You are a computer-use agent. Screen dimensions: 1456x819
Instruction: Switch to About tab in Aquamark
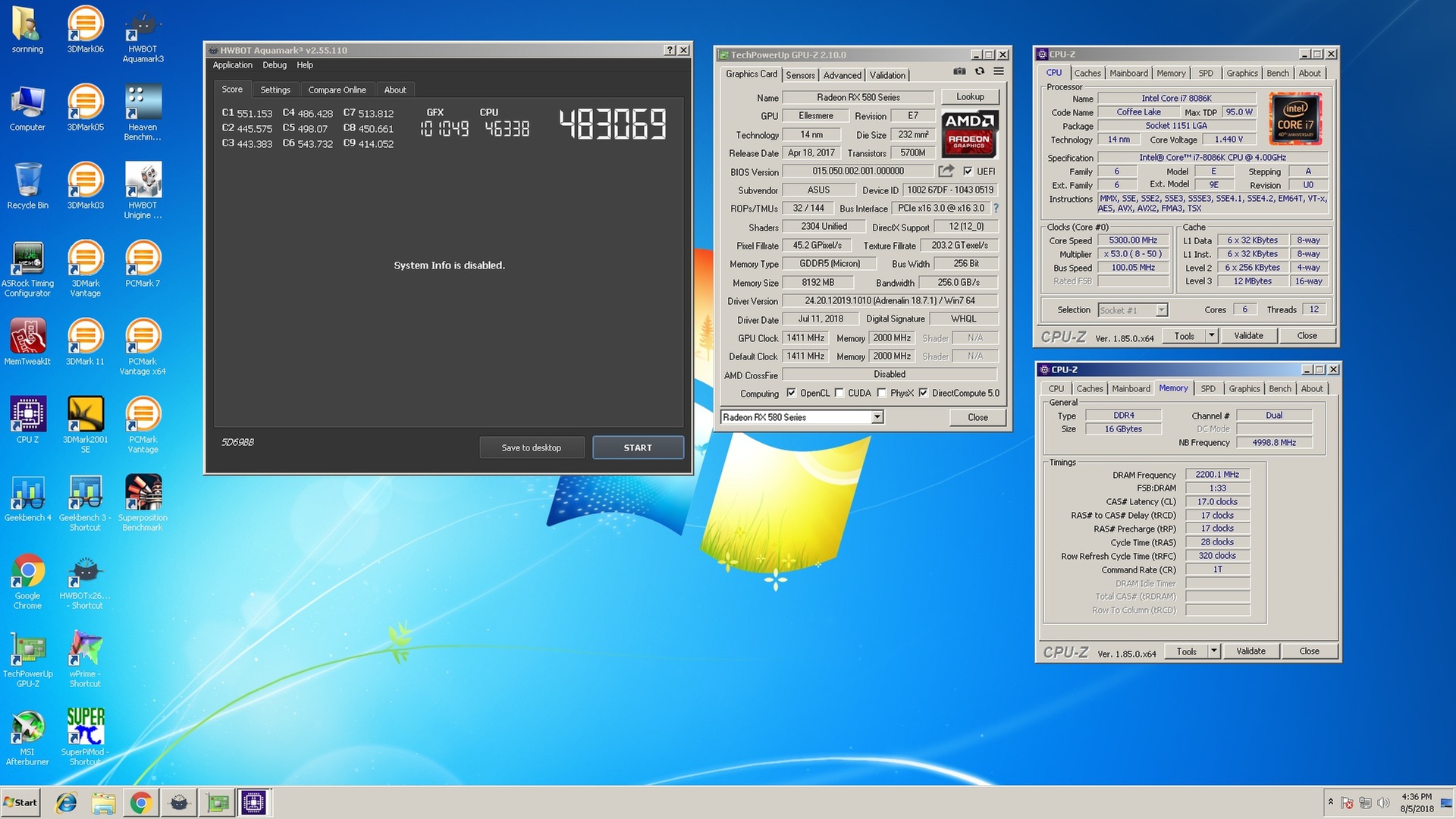click(395, 89)
